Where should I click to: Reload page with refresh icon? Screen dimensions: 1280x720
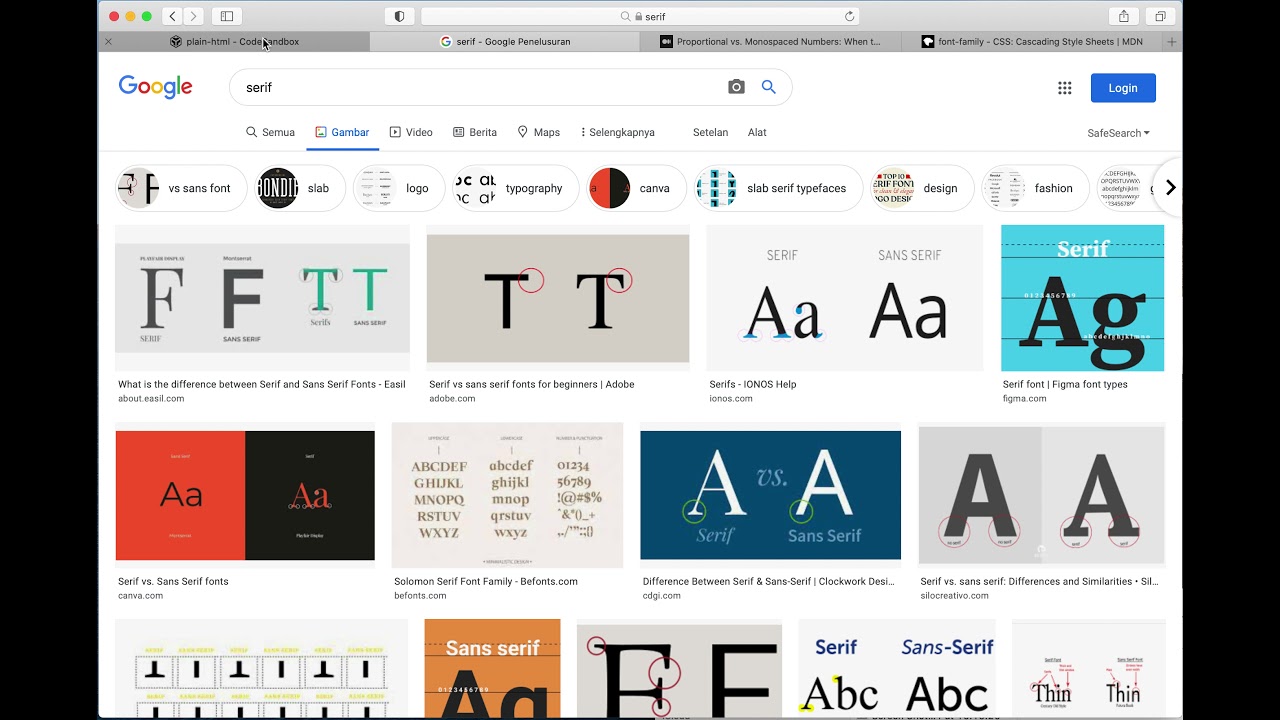pos(850,16)
